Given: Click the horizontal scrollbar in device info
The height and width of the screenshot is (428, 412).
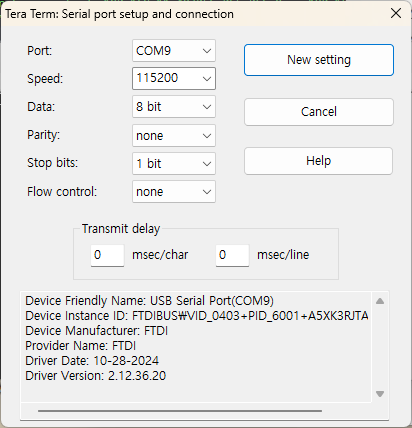Looking at the screenshot, I should [180, 411].
